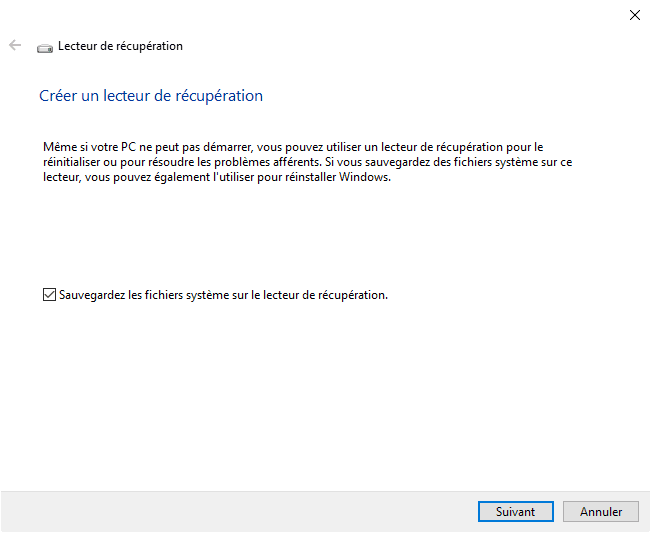Click the X icon at top right
This screenshot has width=651, height=533.
pos(634,14)
